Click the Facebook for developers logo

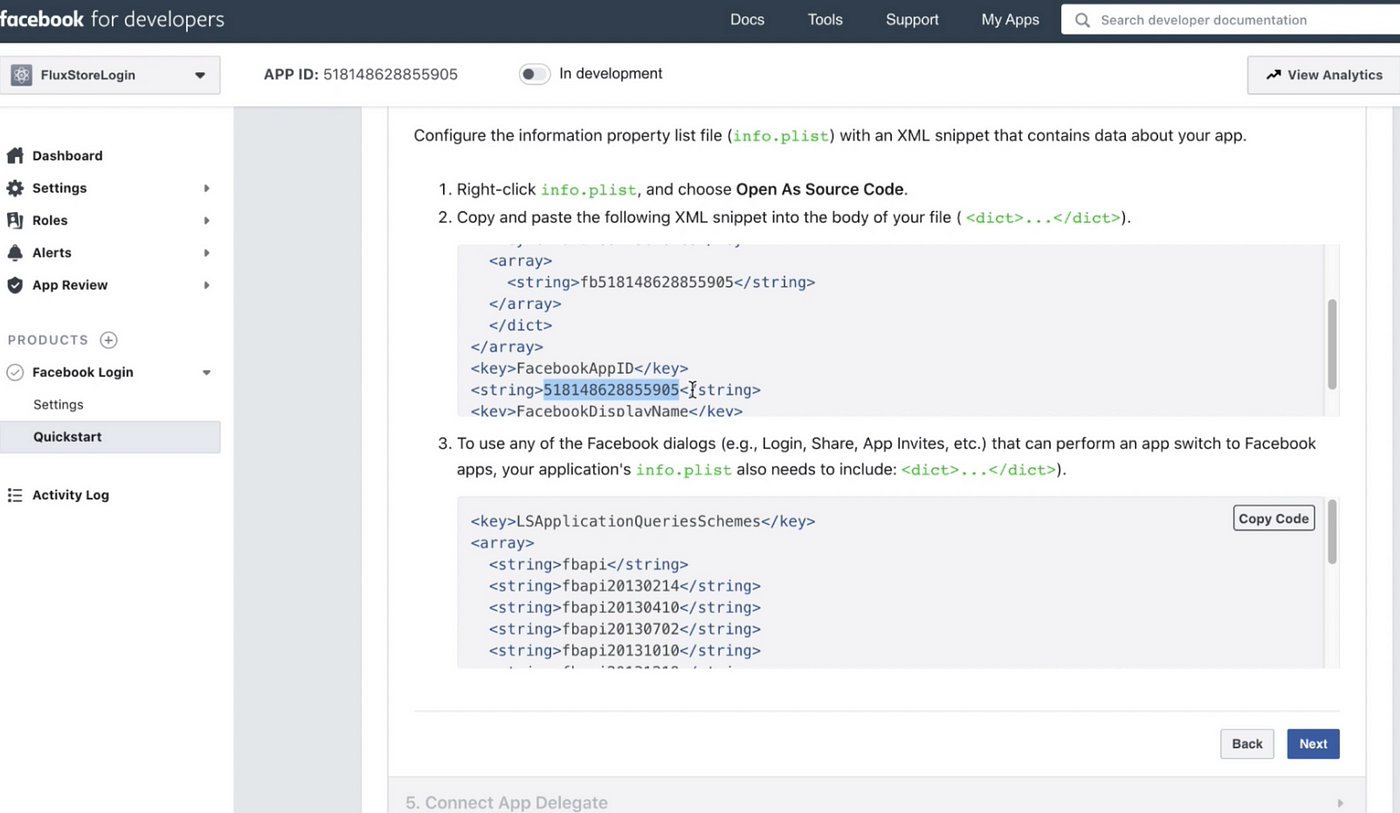point(112,20)
